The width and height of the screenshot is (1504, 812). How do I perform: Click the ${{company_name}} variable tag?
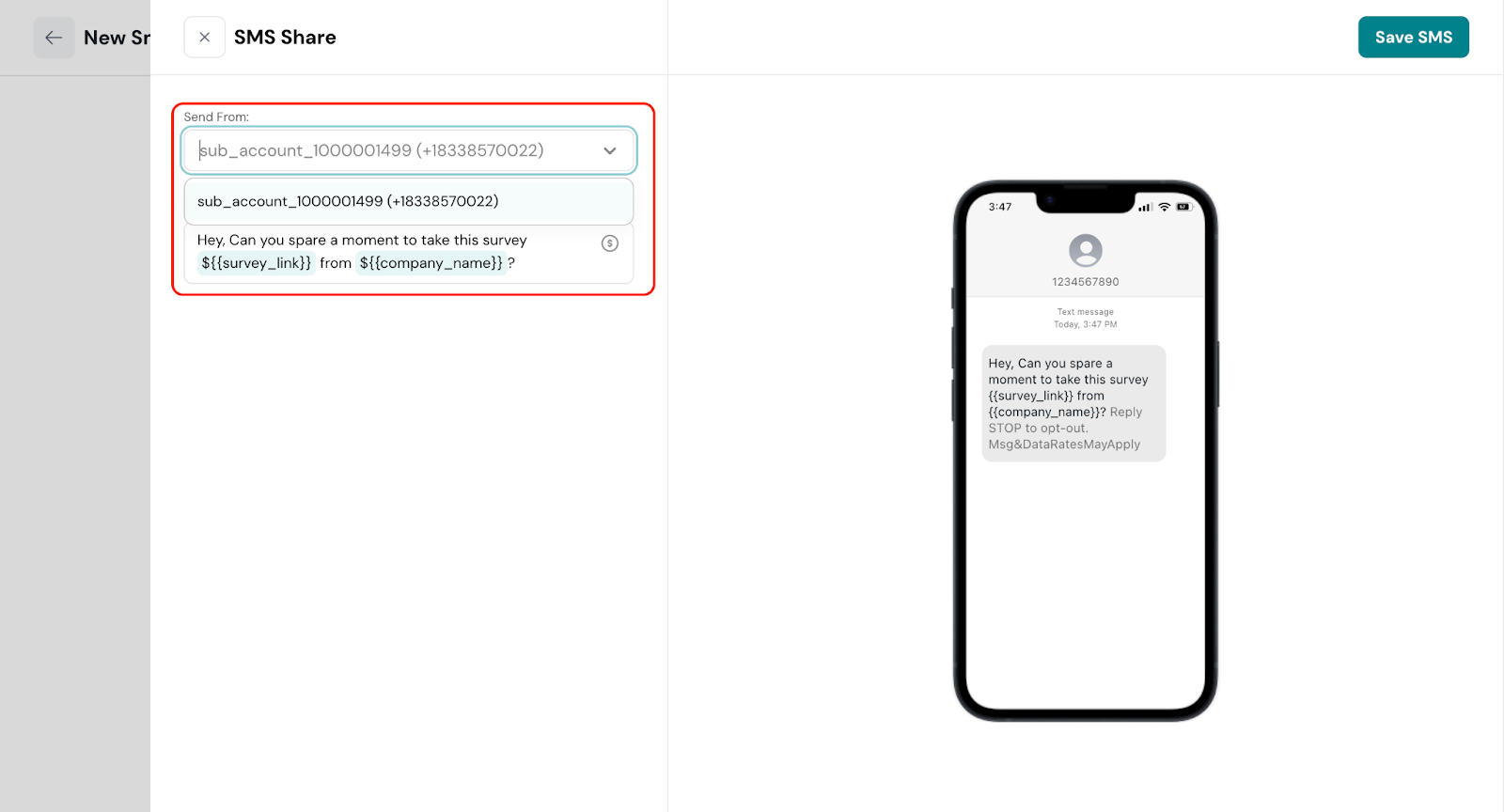[x=431, y=263]
